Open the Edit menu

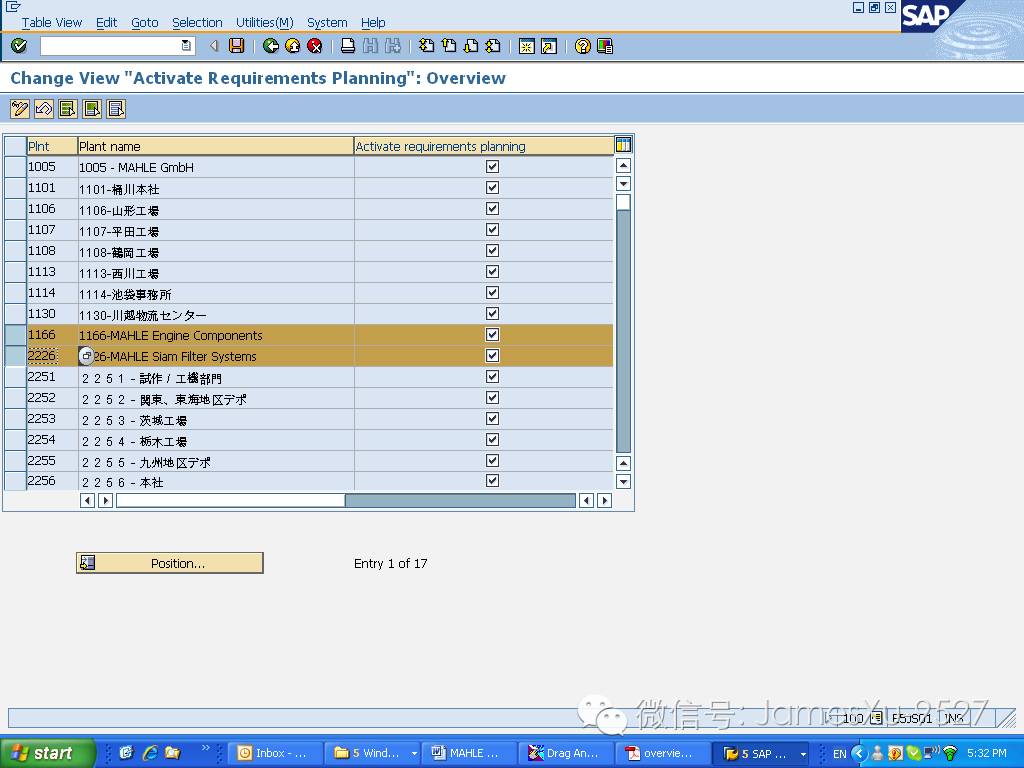pos(106,22)
